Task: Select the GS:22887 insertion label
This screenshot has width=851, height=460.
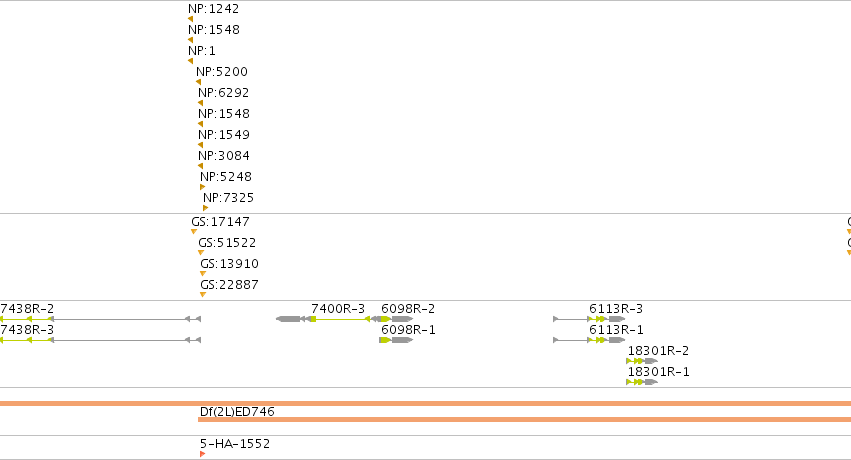Action: pyautogui.click(x=229, y=285)
